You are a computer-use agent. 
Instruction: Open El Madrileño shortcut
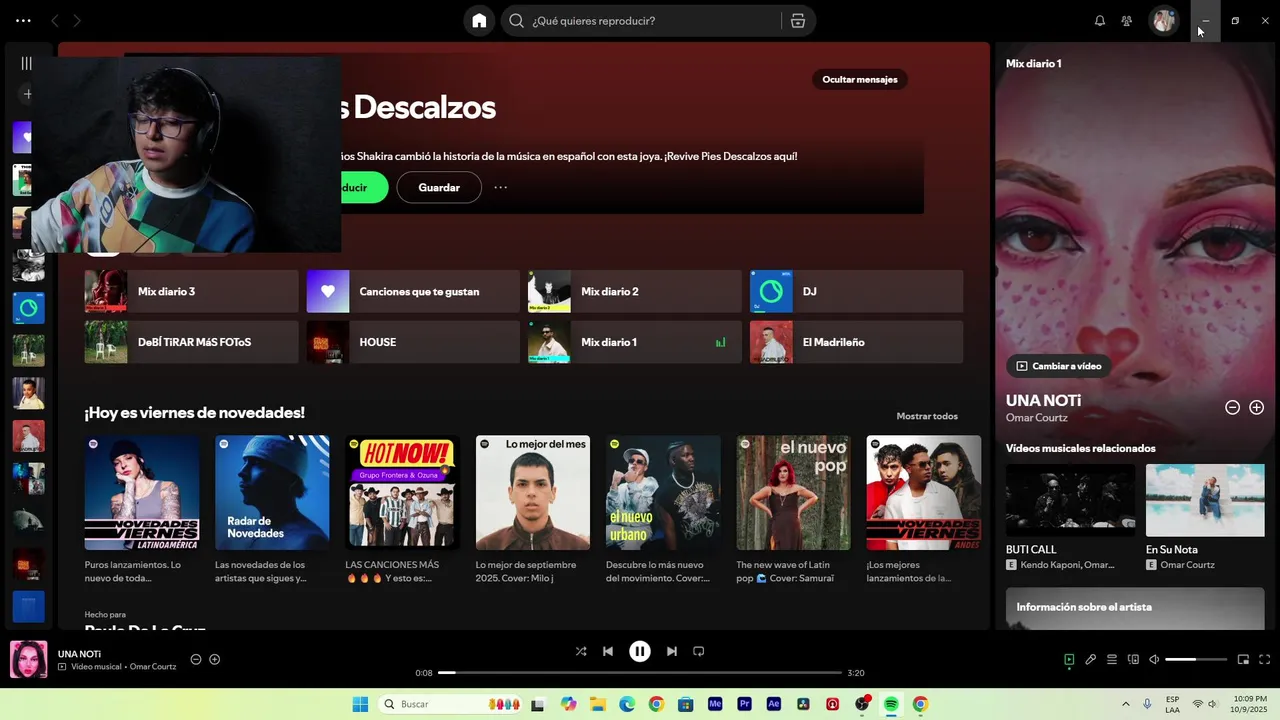click(857, 342)
